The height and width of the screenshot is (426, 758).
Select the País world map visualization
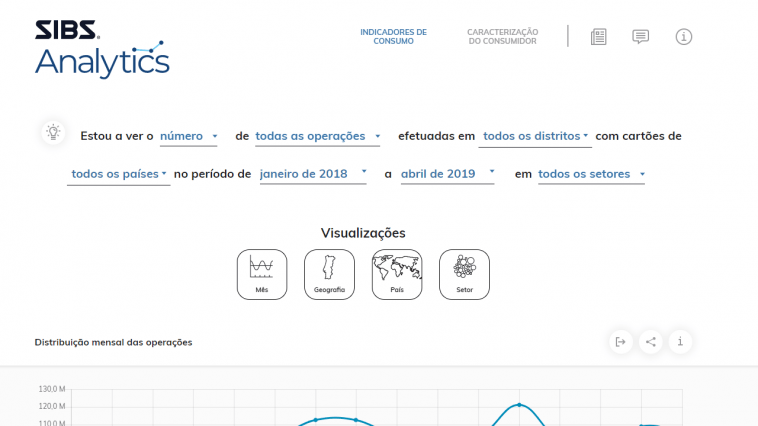point(397,274)
